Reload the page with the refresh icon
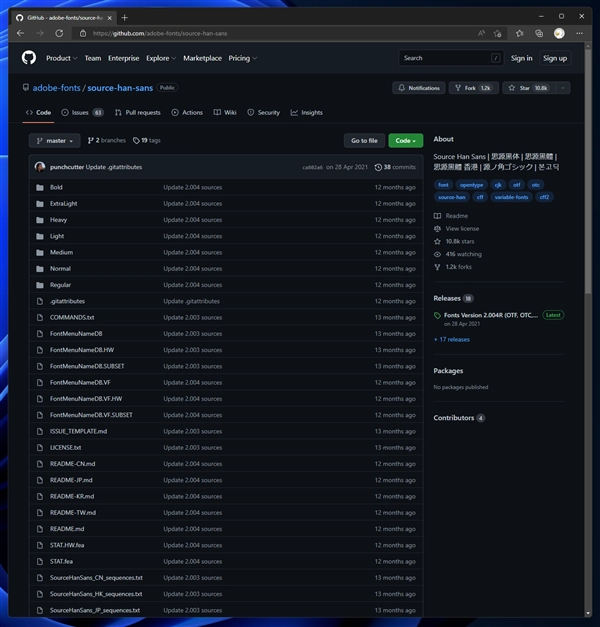 pos(59,34)
